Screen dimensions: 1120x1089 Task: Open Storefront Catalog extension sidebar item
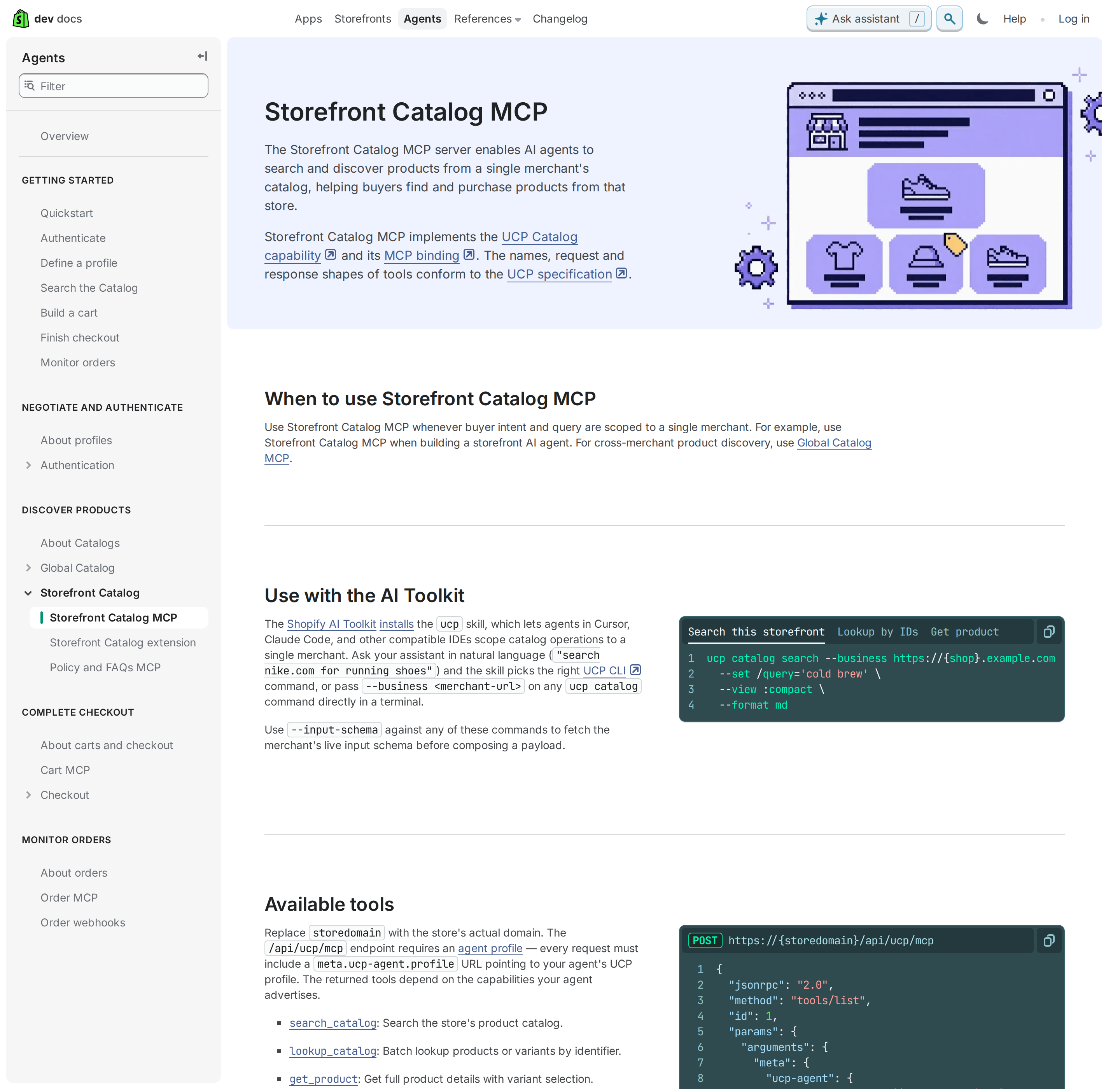point(123,643)
